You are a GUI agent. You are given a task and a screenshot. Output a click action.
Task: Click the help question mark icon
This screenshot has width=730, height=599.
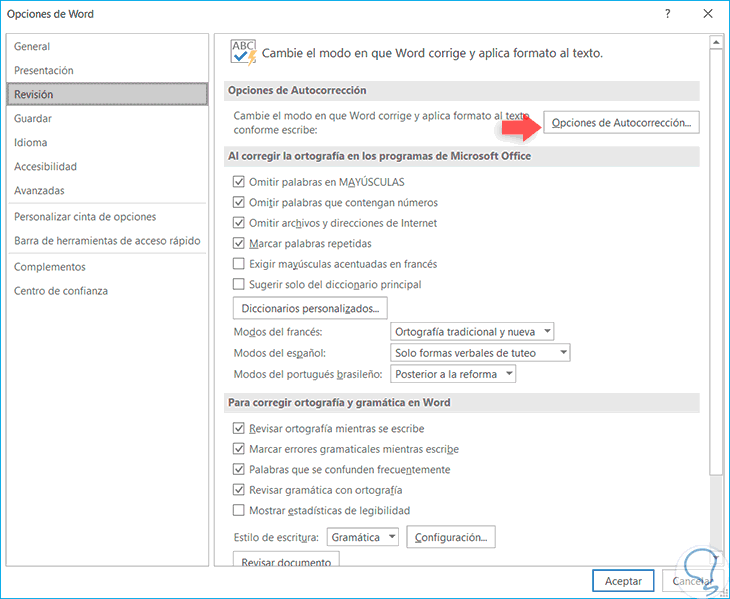(666, 15)
